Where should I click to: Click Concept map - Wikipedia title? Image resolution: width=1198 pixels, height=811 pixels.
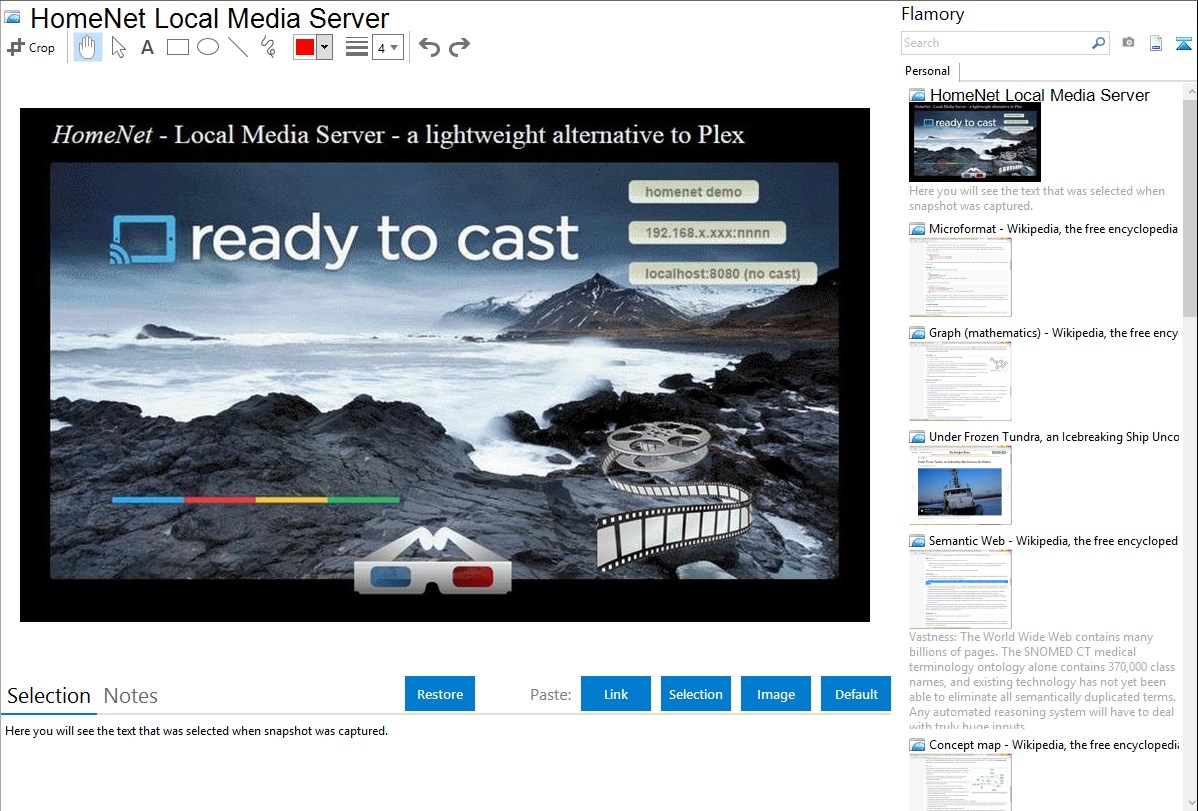click(x=1053, y=745)
